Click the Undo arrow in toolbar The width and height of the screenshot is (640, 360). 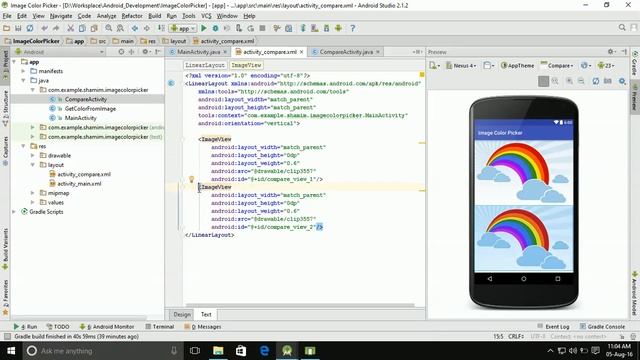pos(44,28)
